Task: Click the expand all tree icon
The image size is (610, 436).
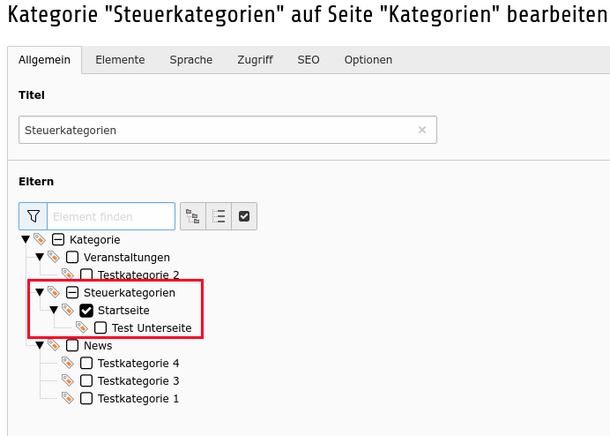Action: point(193,216)
